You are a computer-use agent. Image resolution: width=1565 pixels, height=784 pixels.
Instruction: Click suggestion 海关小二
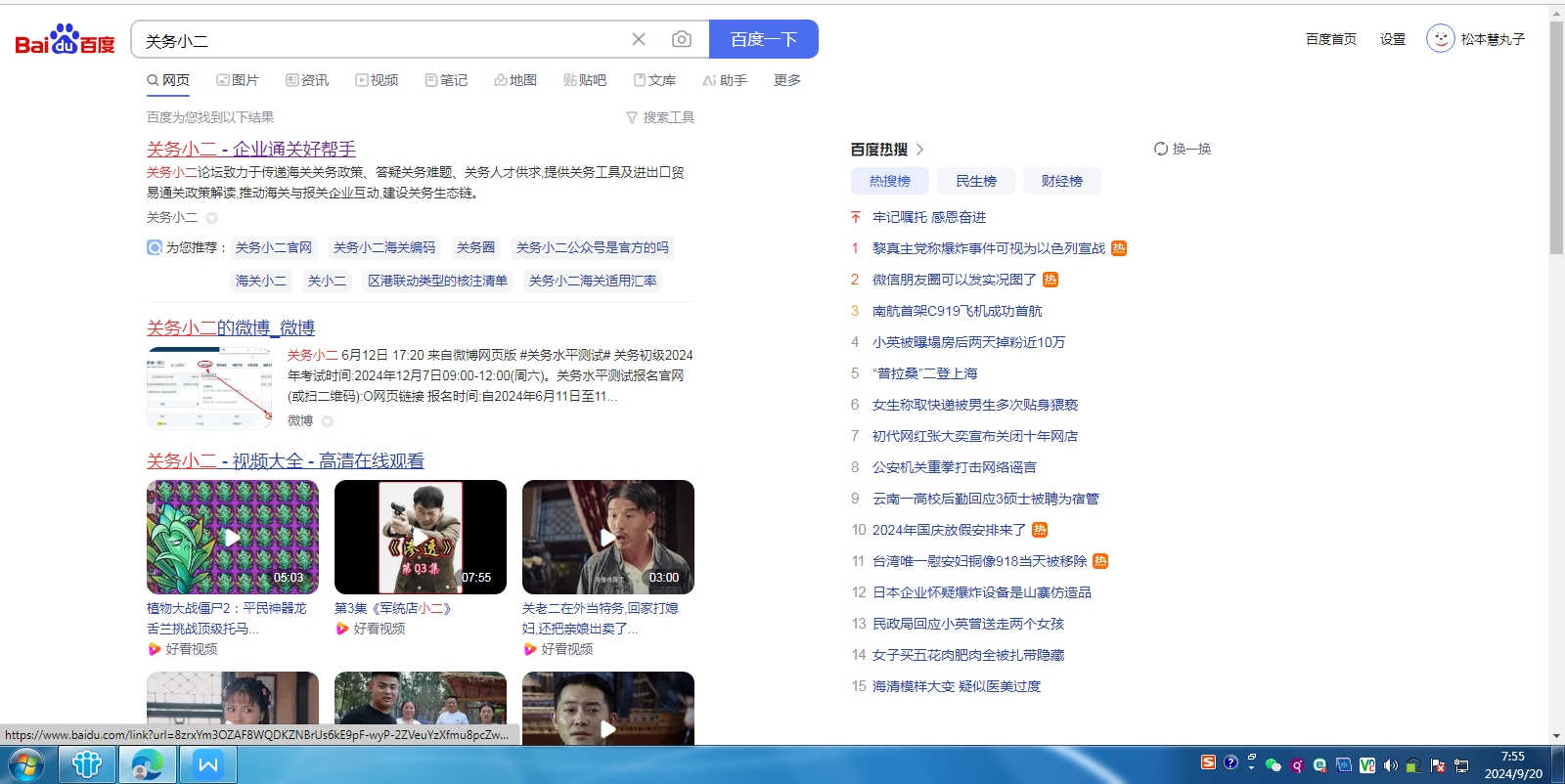(261, 282)
